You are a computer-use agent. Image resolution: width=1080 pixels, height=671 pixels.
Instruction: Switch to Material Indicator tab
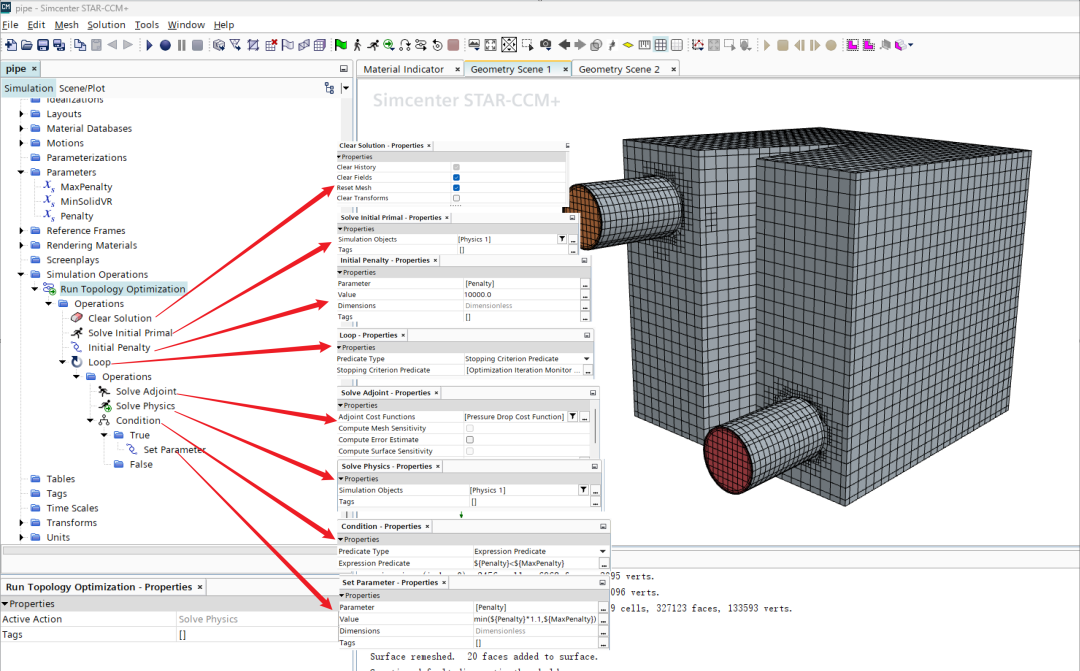coord(404,69)
